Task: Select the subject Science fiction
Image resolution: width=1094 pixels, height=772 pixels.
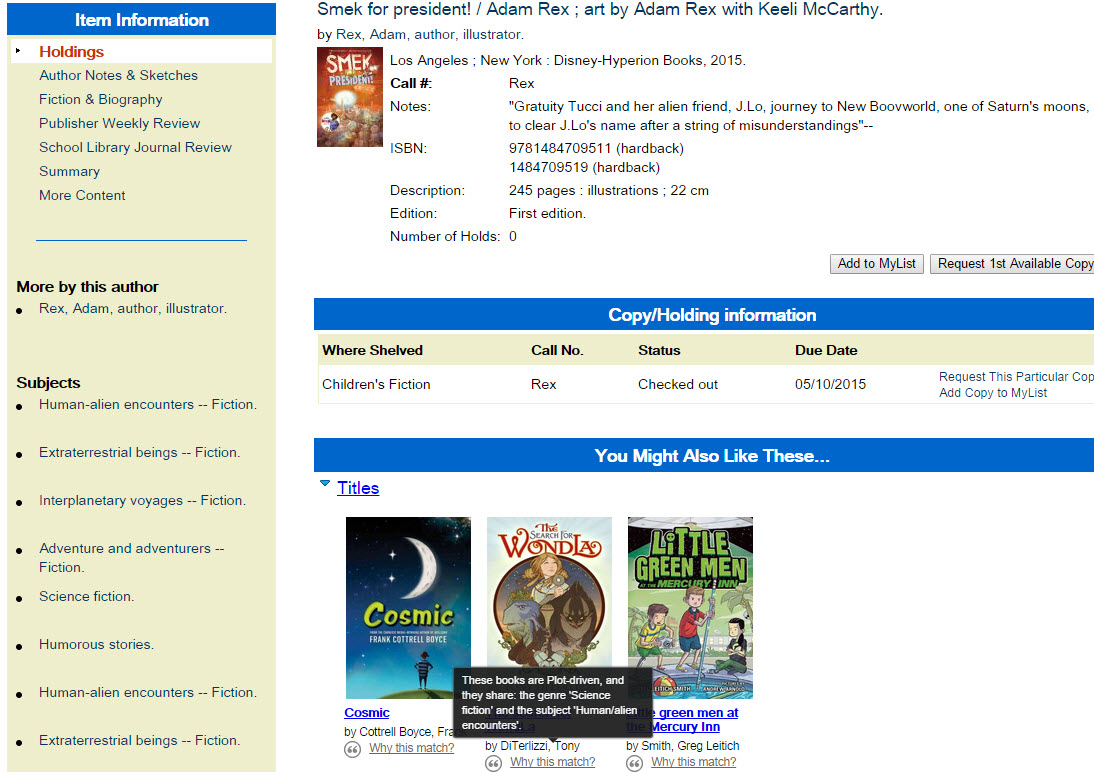Action: pyautogui.click(x=86, y=596)
